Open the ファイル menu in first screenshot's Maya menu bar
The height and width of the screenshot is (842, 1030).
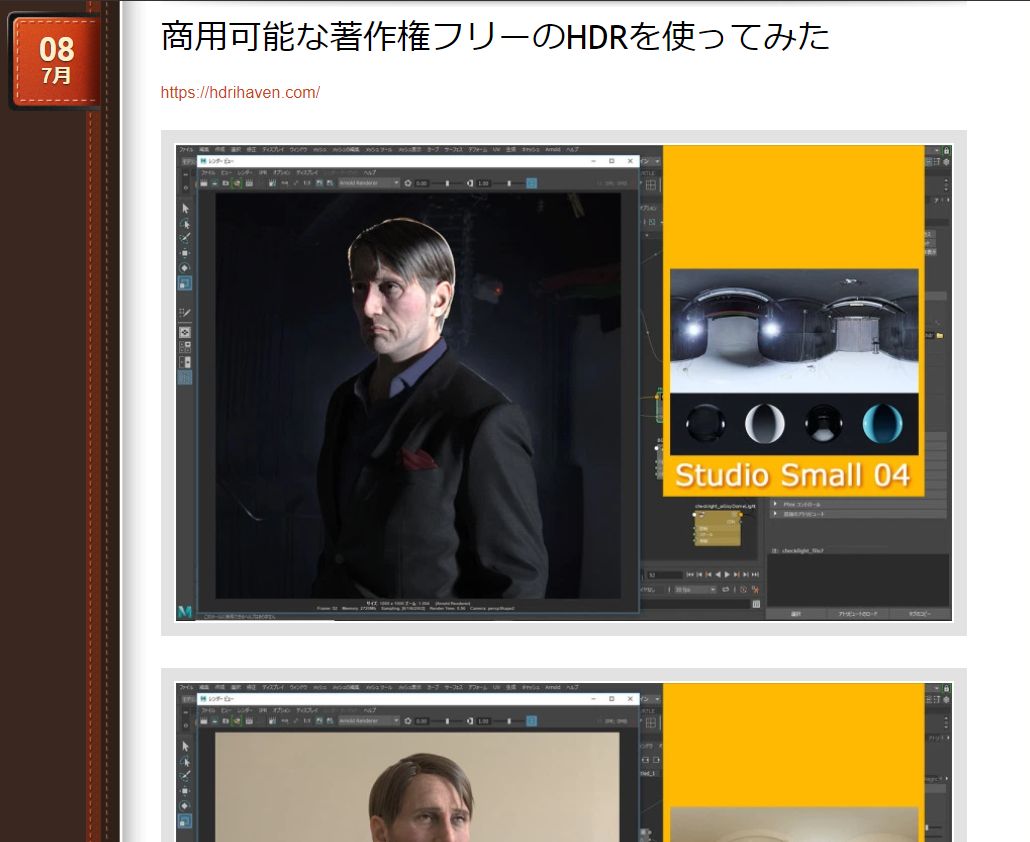(186, 150)
